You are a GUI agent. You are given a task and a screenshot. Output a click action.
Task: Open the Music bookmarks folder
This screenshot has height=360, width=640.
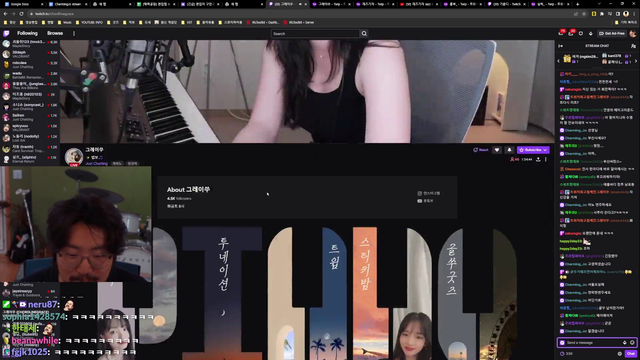(x=65, y=22)
